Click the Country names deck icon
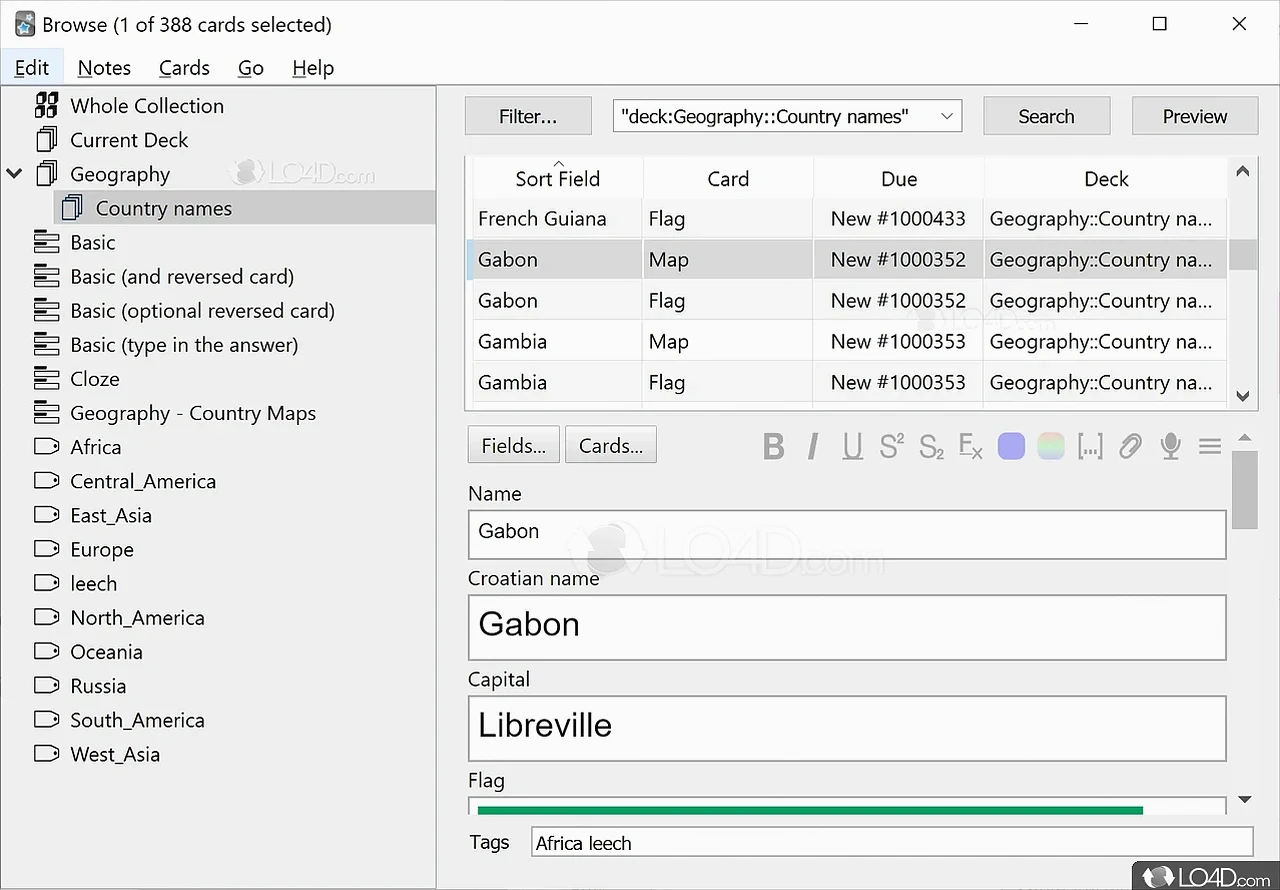 pos(72,208)
